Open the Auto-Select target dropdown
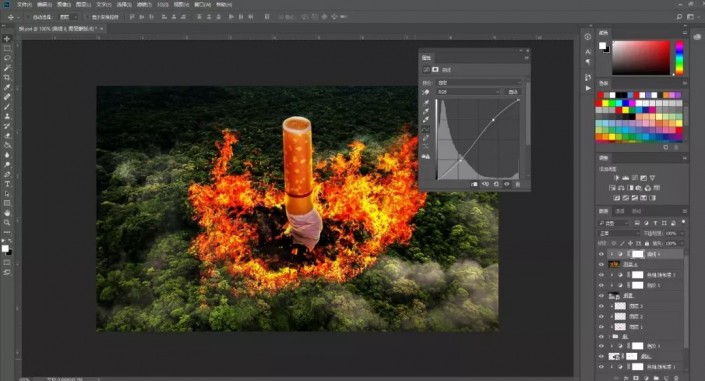Image resolution: width=705 pixels, height=381 pixels. click(68, 17)
